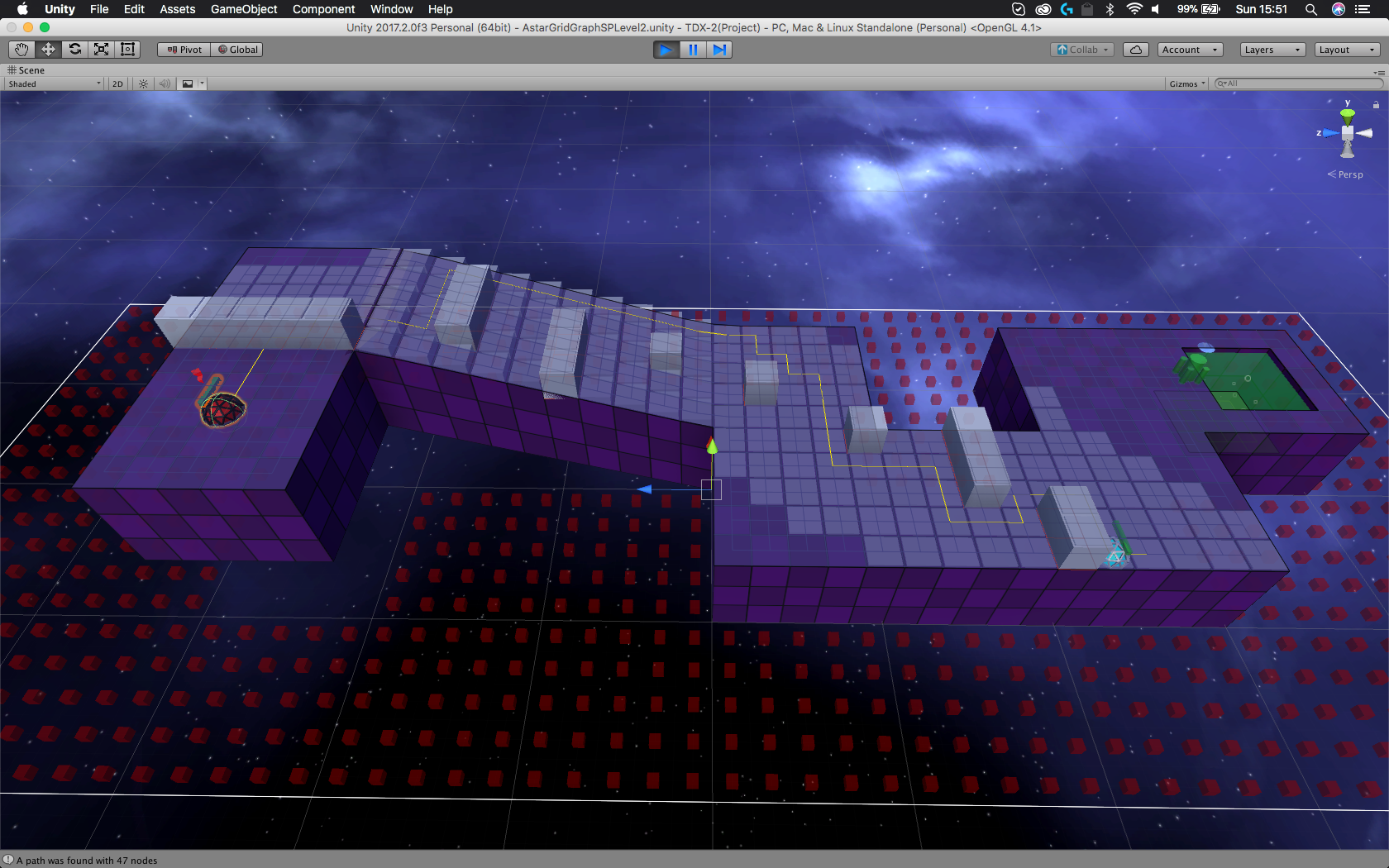Open the GameObject menu
Viewport: 1389px width, 868px height.
click(x=244, y=9)
